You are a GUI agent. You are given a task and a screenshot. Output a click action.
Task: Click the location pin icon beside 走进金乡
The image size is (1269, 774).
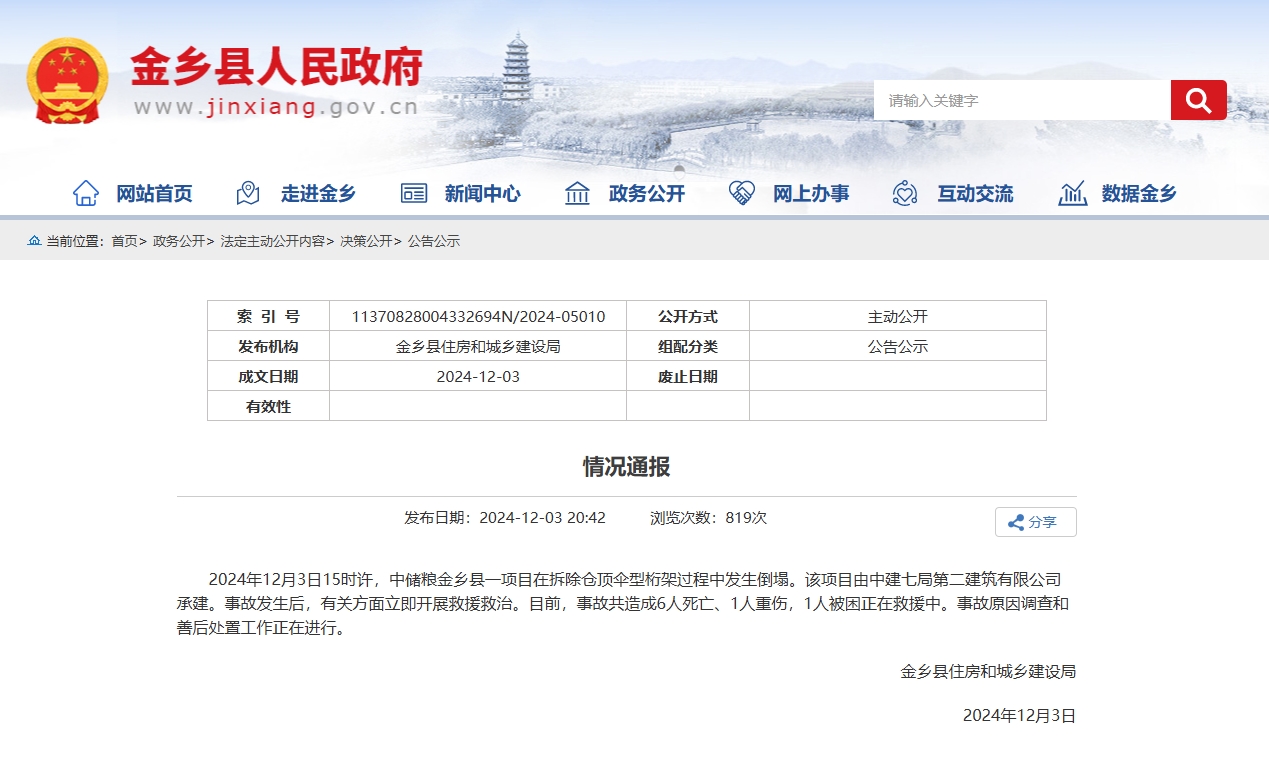click(x=247, y=193)
